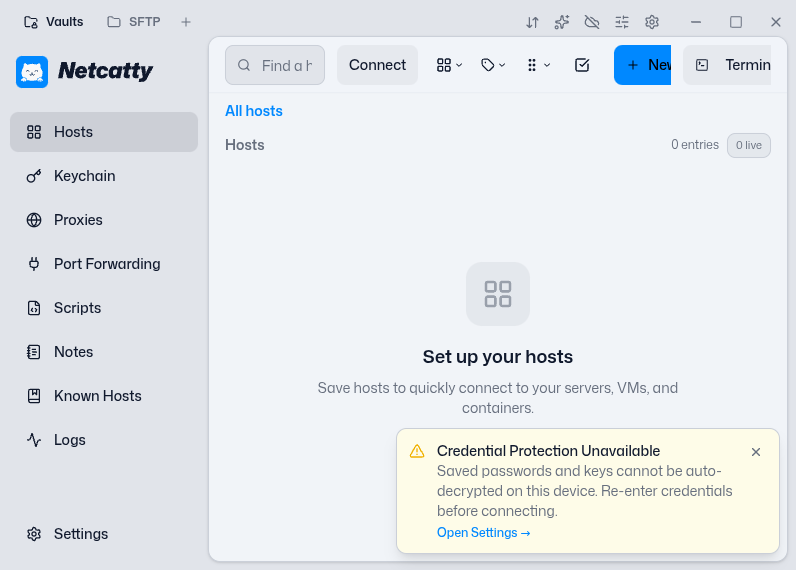Open Port Forwarding section
The width and height of the screenshot is (796, 570).
(104, 264)
